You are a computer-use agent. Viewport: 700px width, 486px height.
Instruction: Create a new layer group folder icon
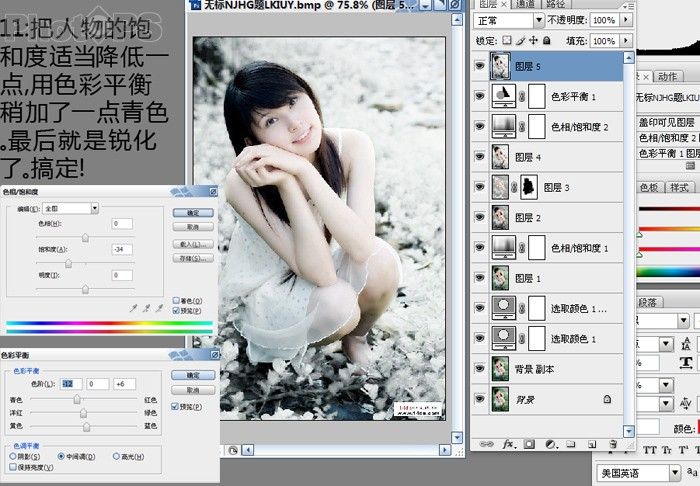point(571,444)
